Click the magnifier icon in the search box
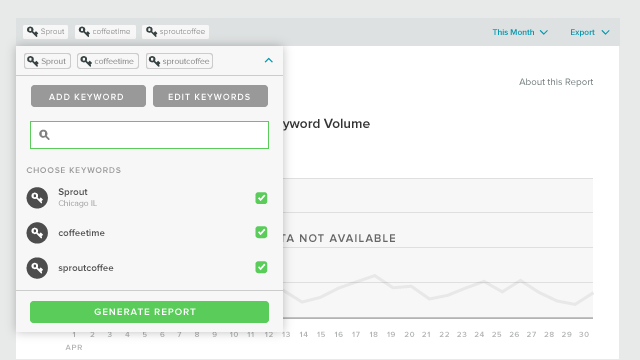Viewport: 640px width, 360px height. (44, 135)
